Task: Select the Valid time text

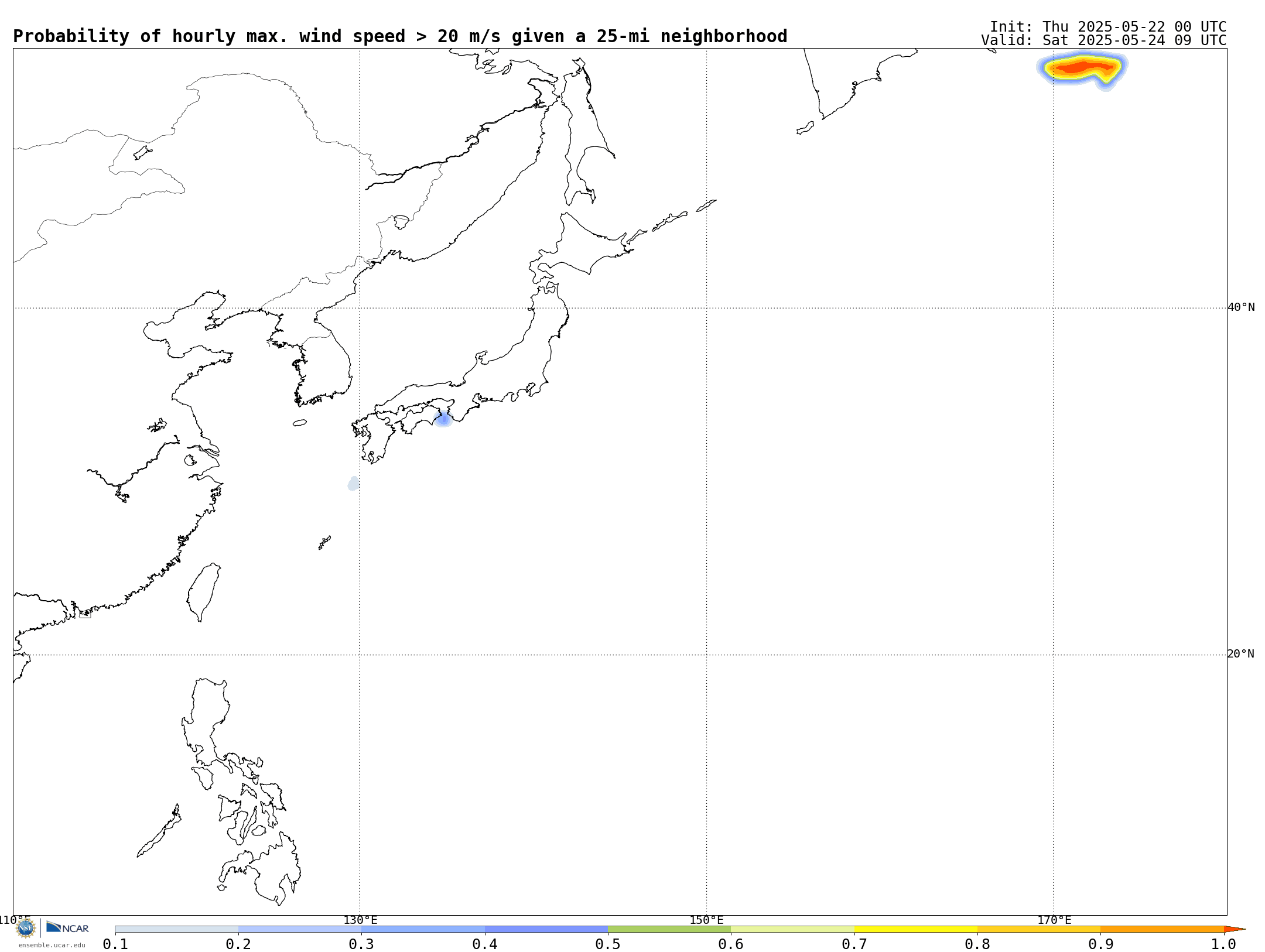Action: 1103,40
